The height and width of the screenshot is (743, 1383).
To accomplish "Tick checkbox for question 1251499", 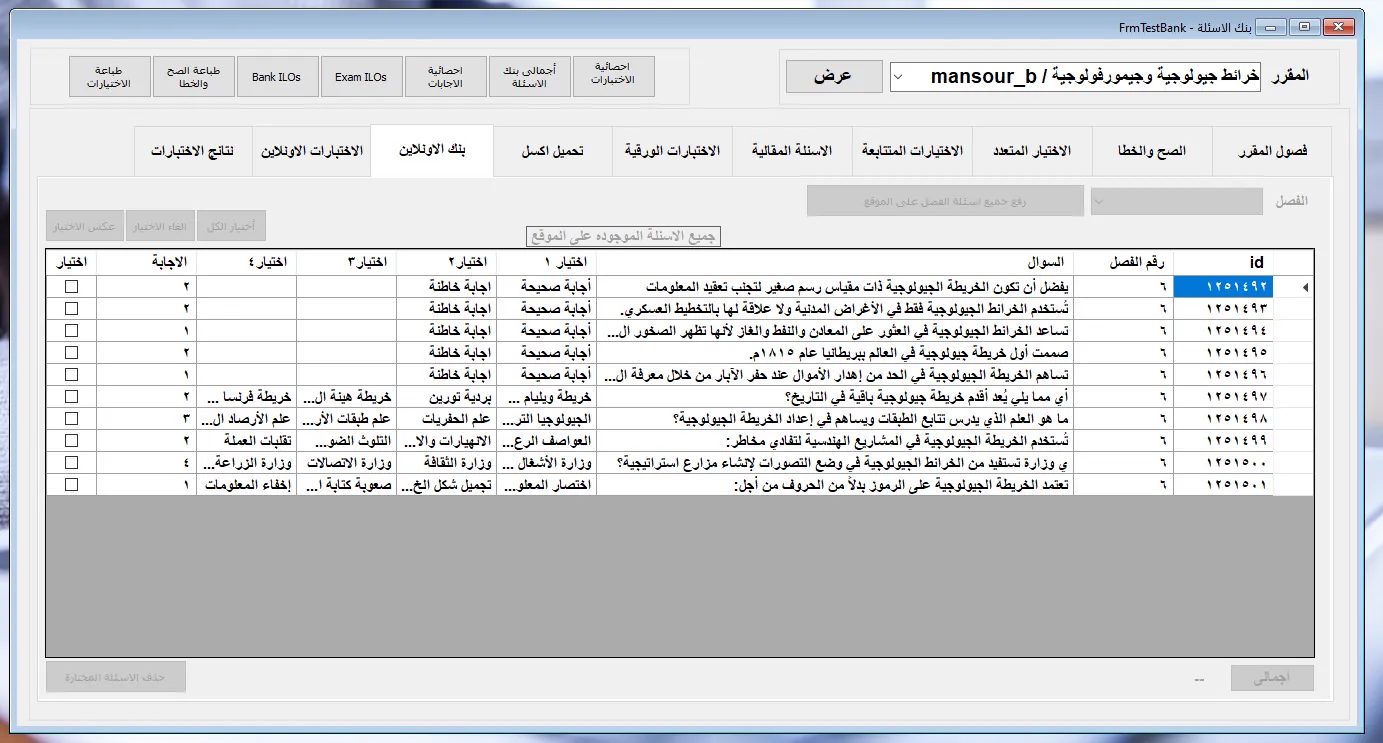I will point(71,440).
